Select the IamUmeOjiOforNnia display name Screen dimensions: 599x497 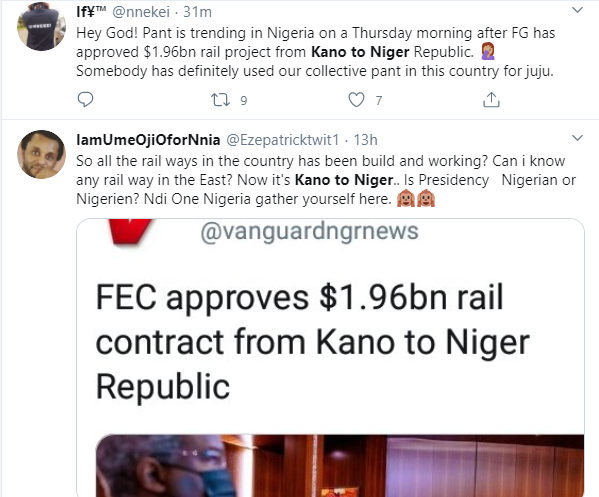[x=148, y=140]
